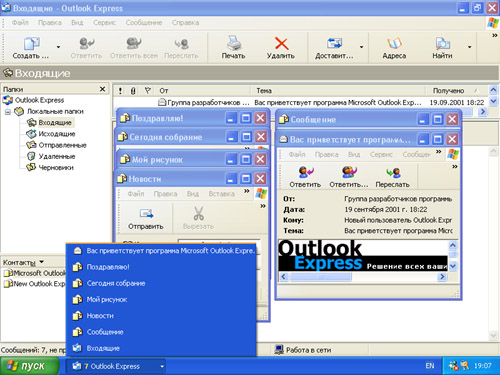The image size is (500, 375).
Task: Click Ответить всем in main toolbar
Action: coord(134,44)
